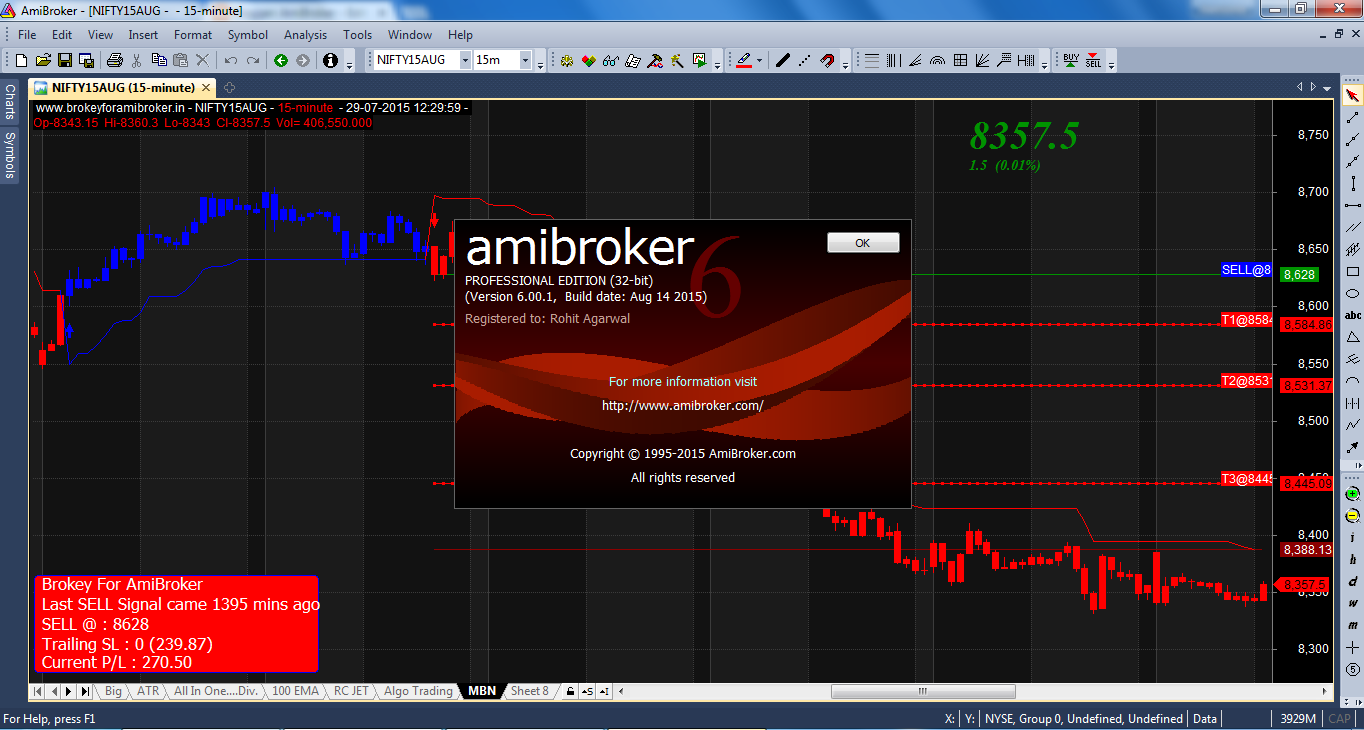This screenshot has height=730, width=1364.
Task: Toggle the sheet lock icon
Action: click(570, 691)
